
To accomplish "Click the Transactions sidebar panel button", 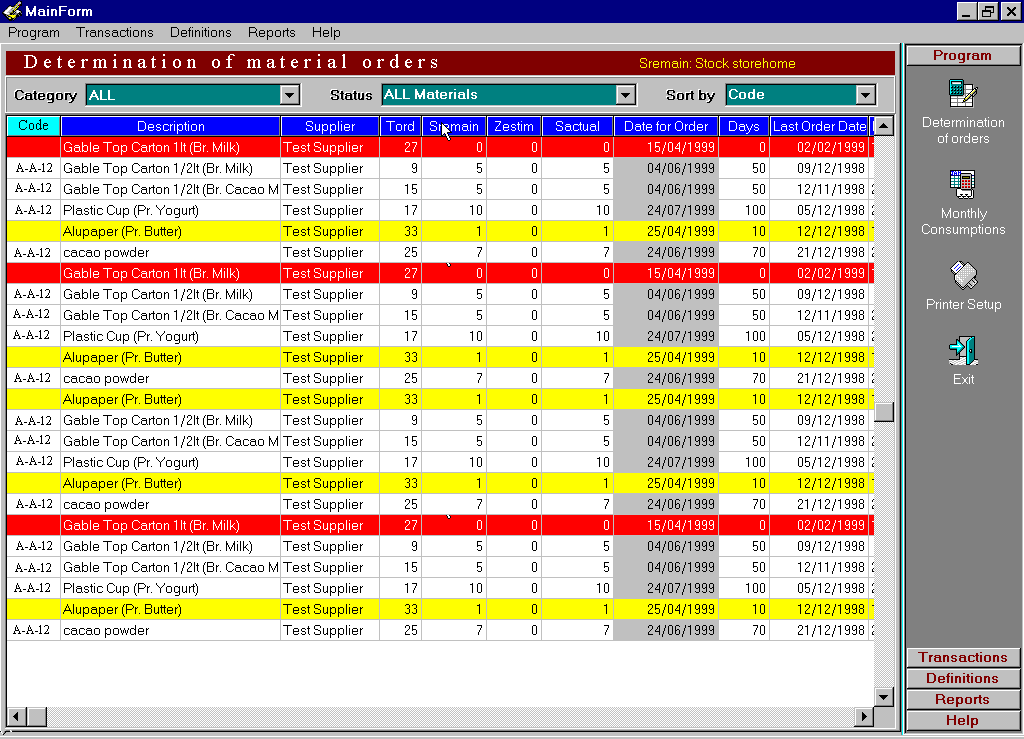I will [x=962, y=657].
